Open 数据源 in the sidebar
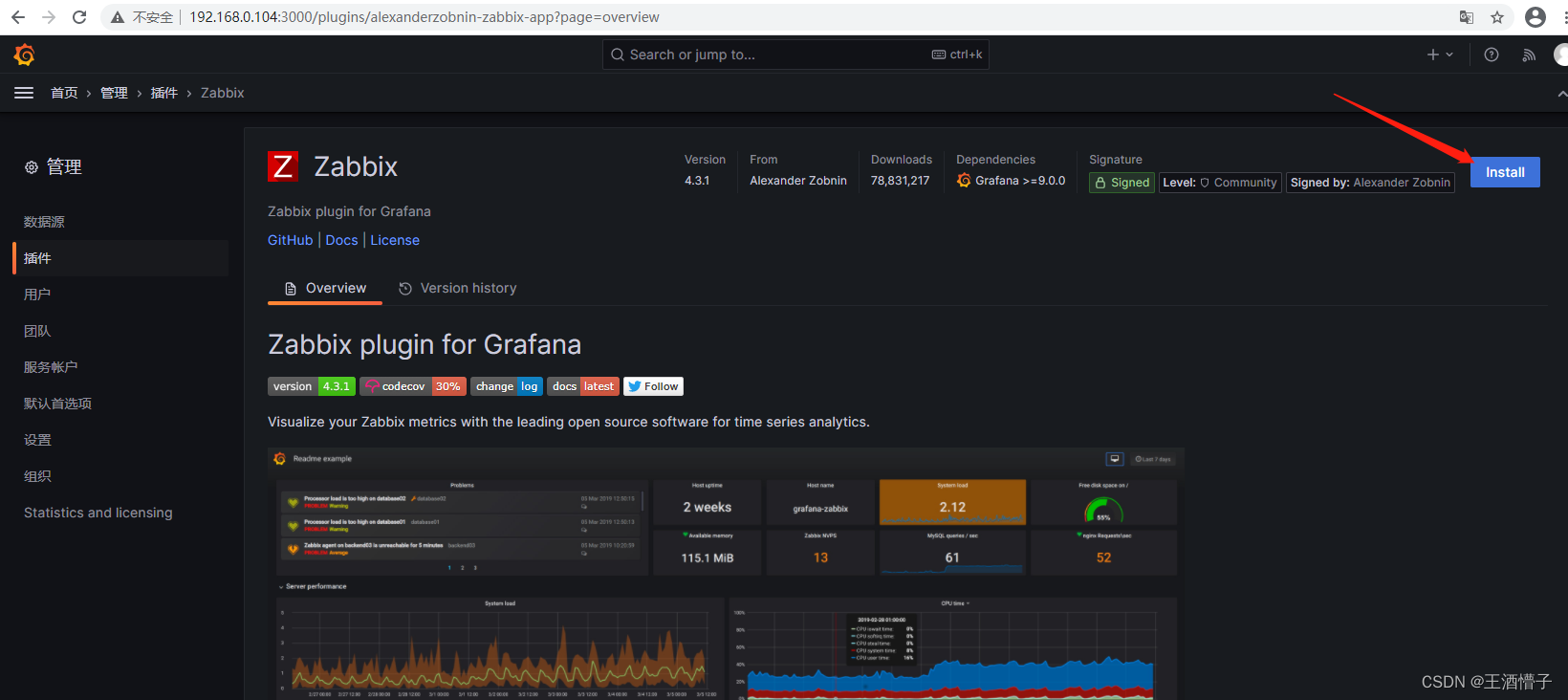Screen dimensions: 1568x700 point(120,222)
